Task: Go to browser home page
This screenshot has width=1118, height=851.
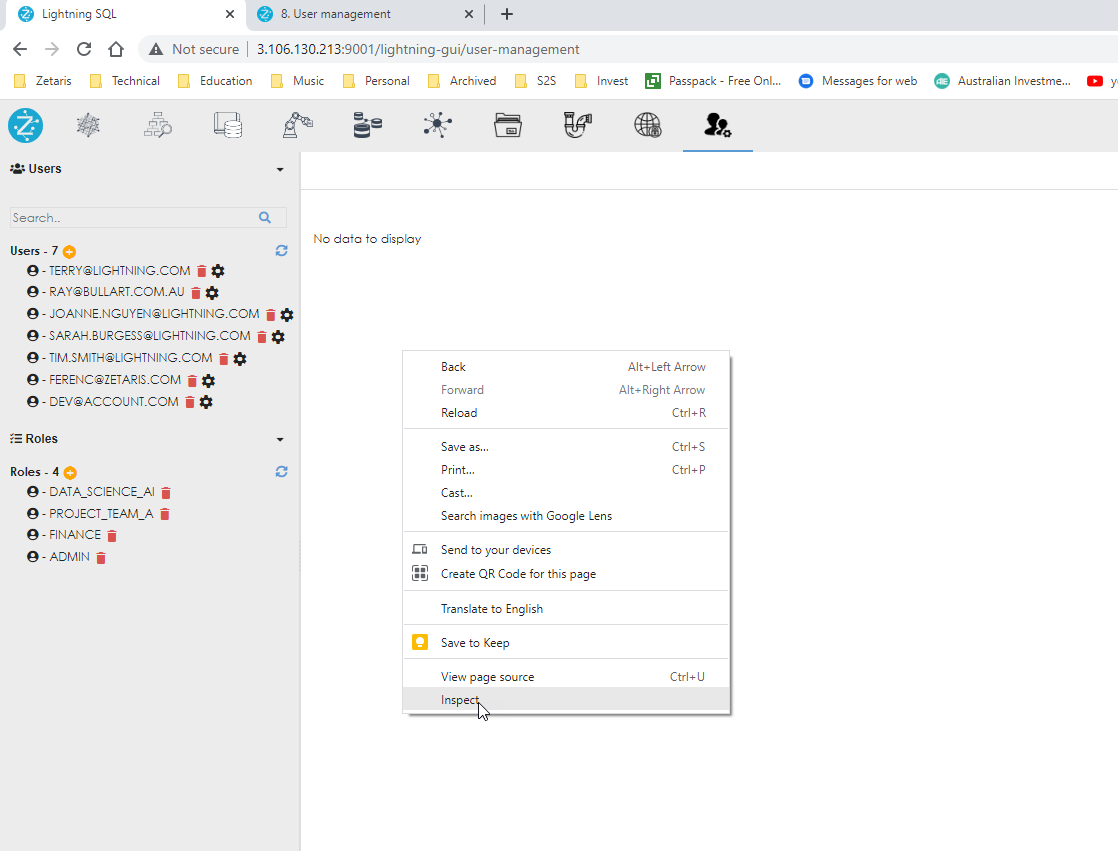Action: click(x=116, y=49)
